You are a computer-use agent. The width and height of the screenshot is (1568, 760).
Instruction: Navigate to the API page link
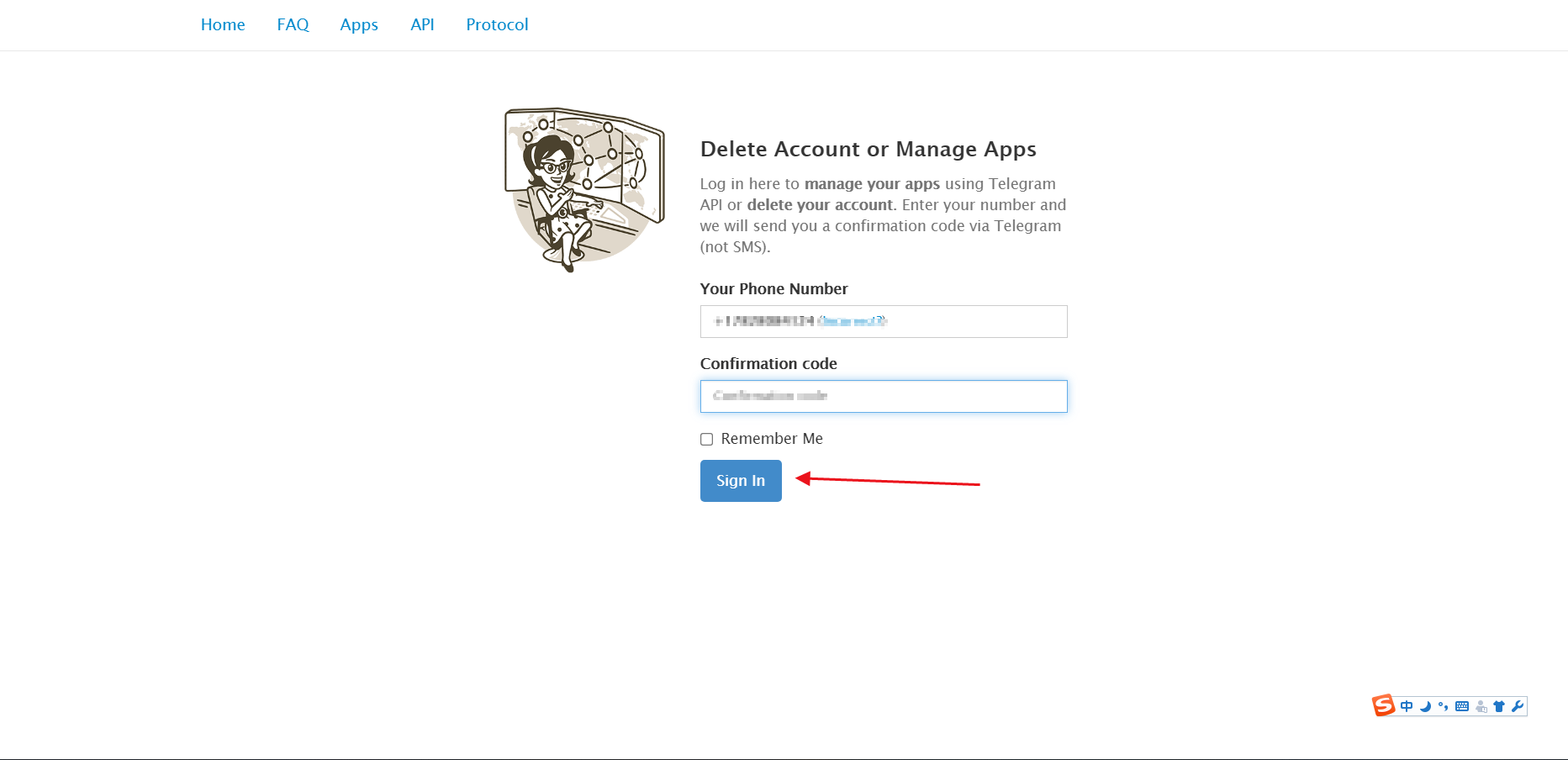pos(422,25)
